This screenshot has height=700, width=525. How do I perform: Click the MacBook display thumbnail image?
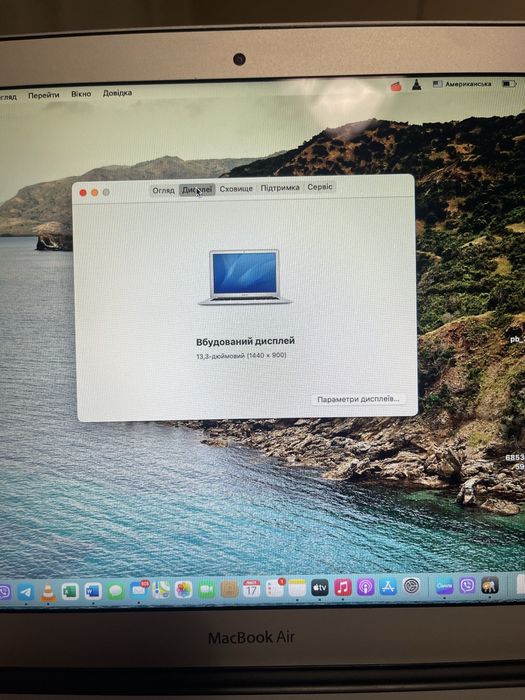[245, 278]
